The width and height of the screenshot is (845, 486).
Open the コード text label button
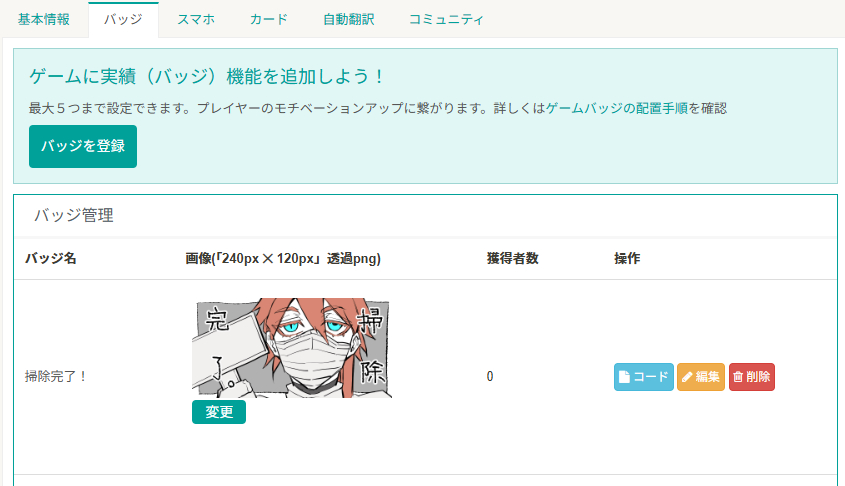tap(650, 377)
